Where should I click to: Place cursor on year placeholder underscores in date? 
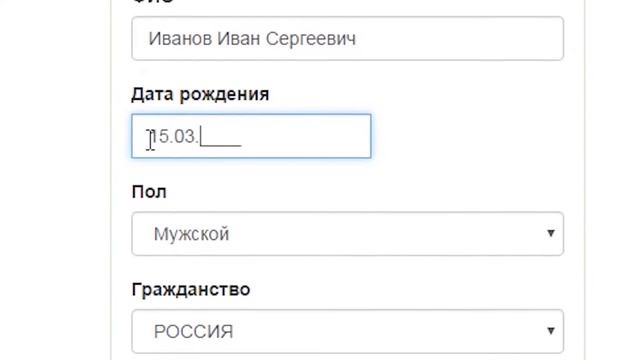pos(221,139)
